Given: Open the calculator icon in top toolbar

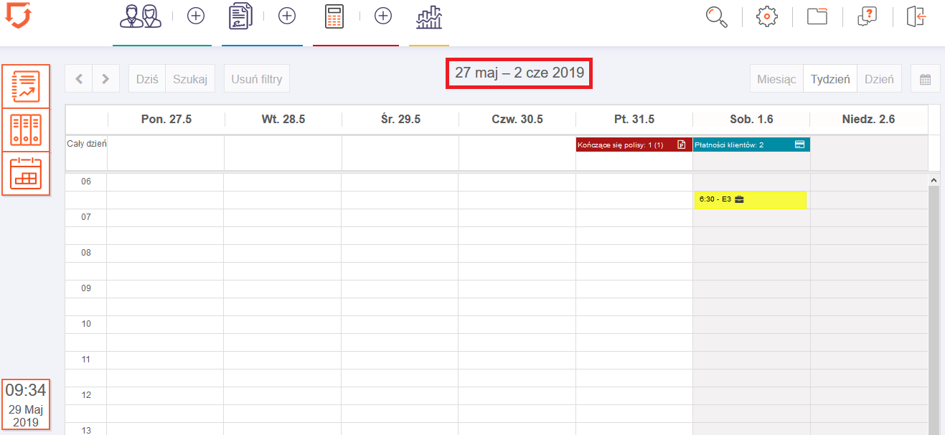Looking at the screenshot, I should pyautogui.click(x=334, y=17).
